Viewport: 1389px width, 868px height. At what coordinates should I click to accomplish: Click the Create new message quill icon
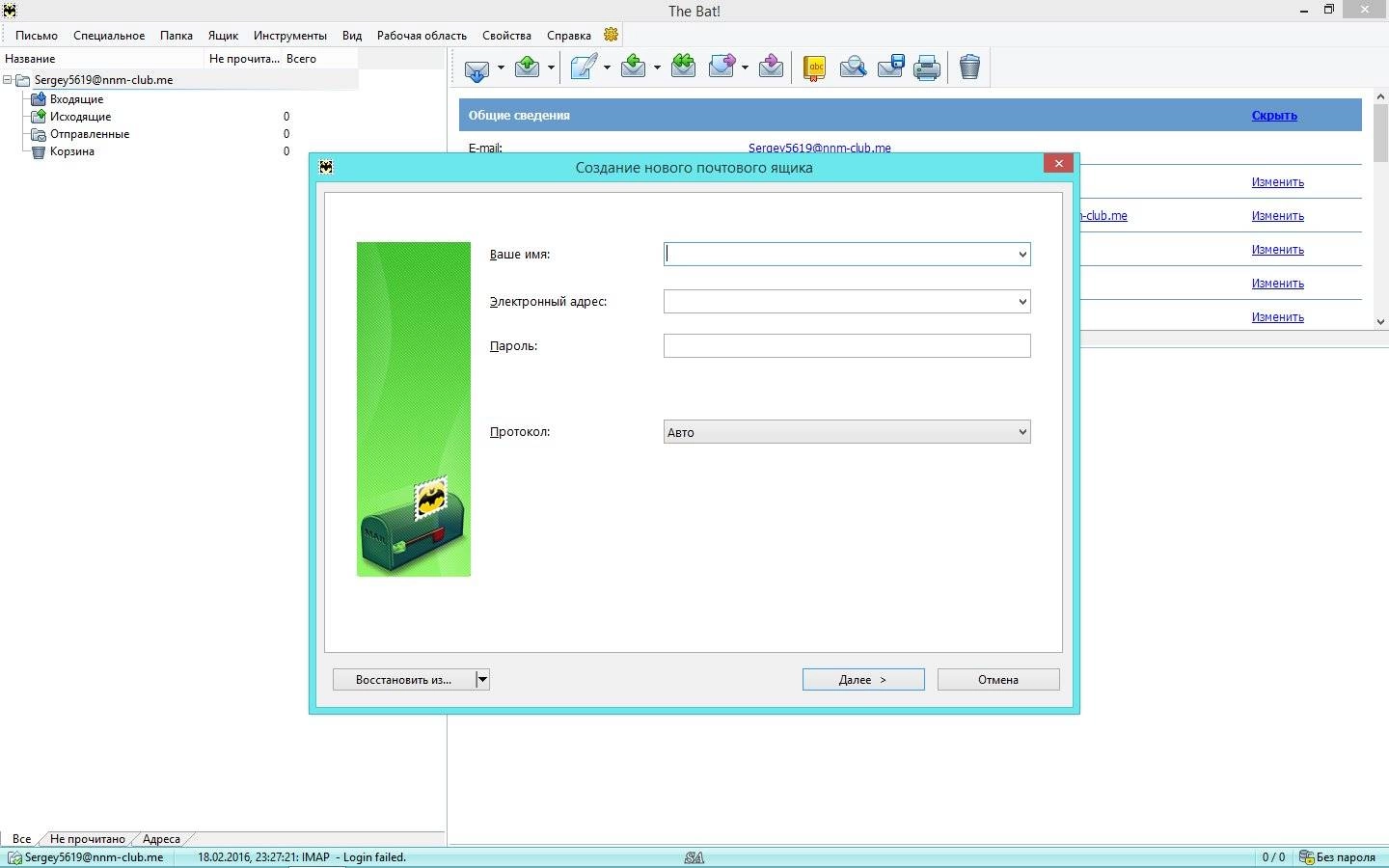click(x=584, y=67)
